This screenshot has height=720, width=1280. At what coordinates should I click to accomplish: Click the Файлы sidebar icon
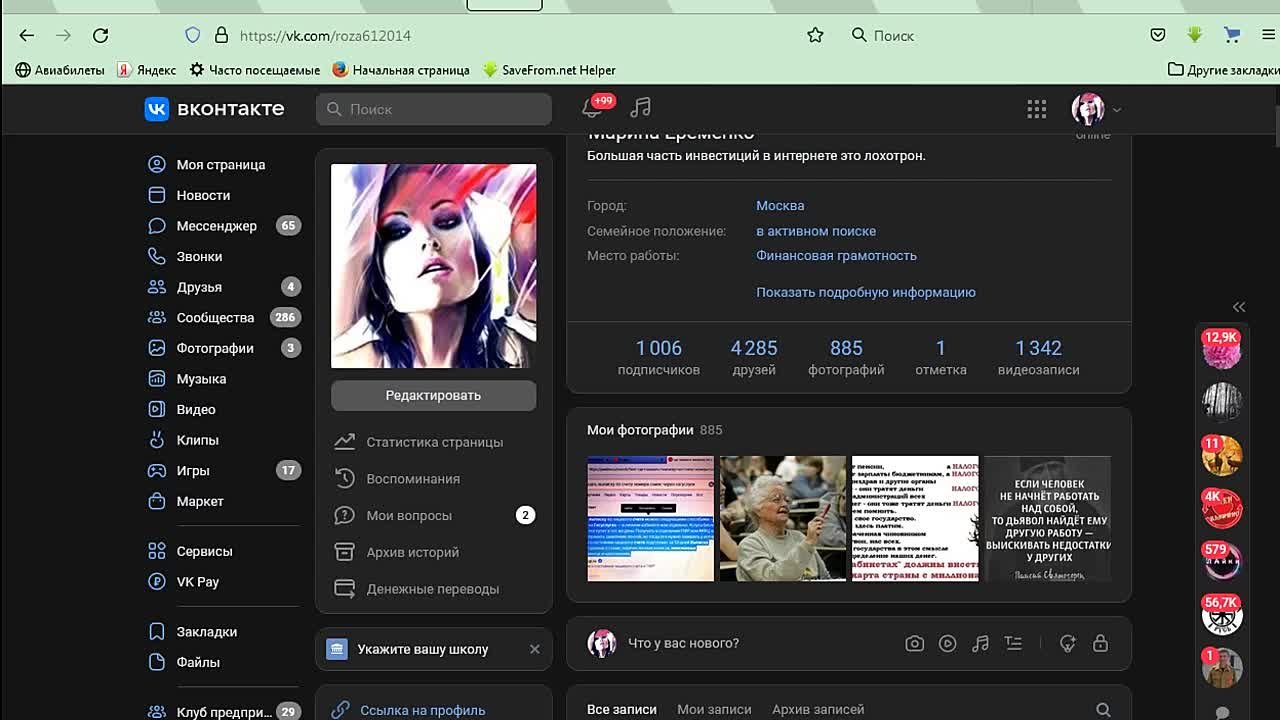coord(157,662)
